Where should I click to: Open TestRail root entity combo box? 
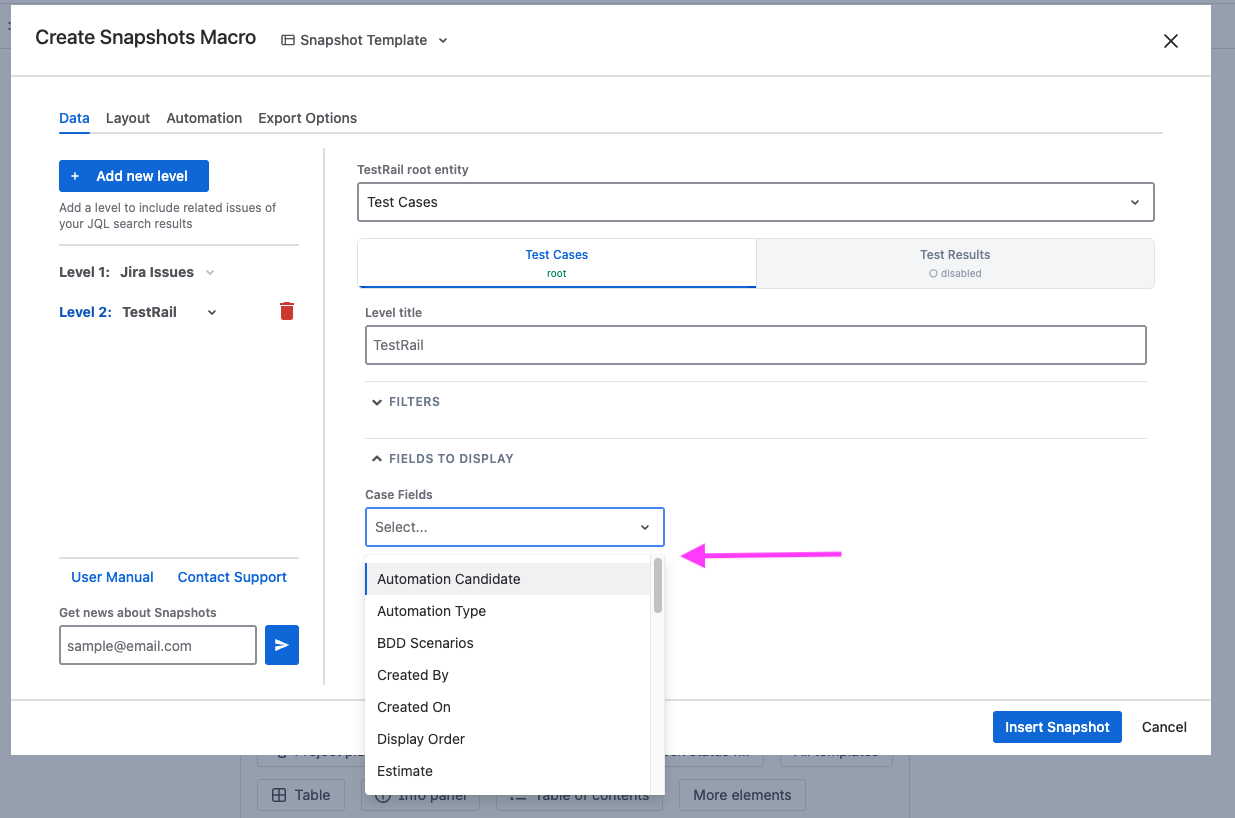(755, 202)
